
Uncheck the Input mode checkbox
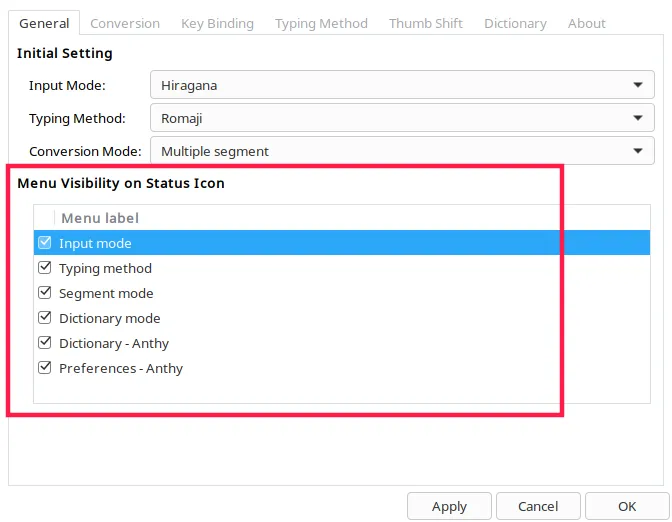click(x=44, y=243)
